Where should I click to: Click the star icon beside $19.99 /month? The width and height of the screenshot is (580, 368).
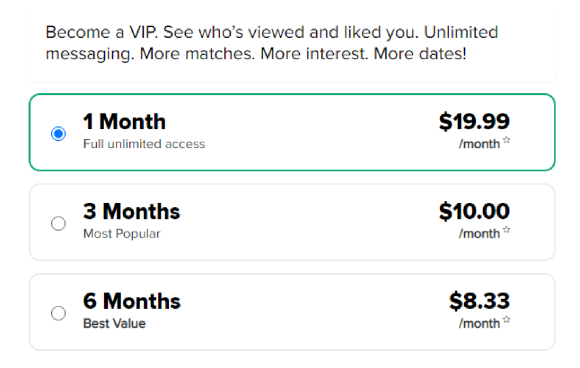[506, 140]
